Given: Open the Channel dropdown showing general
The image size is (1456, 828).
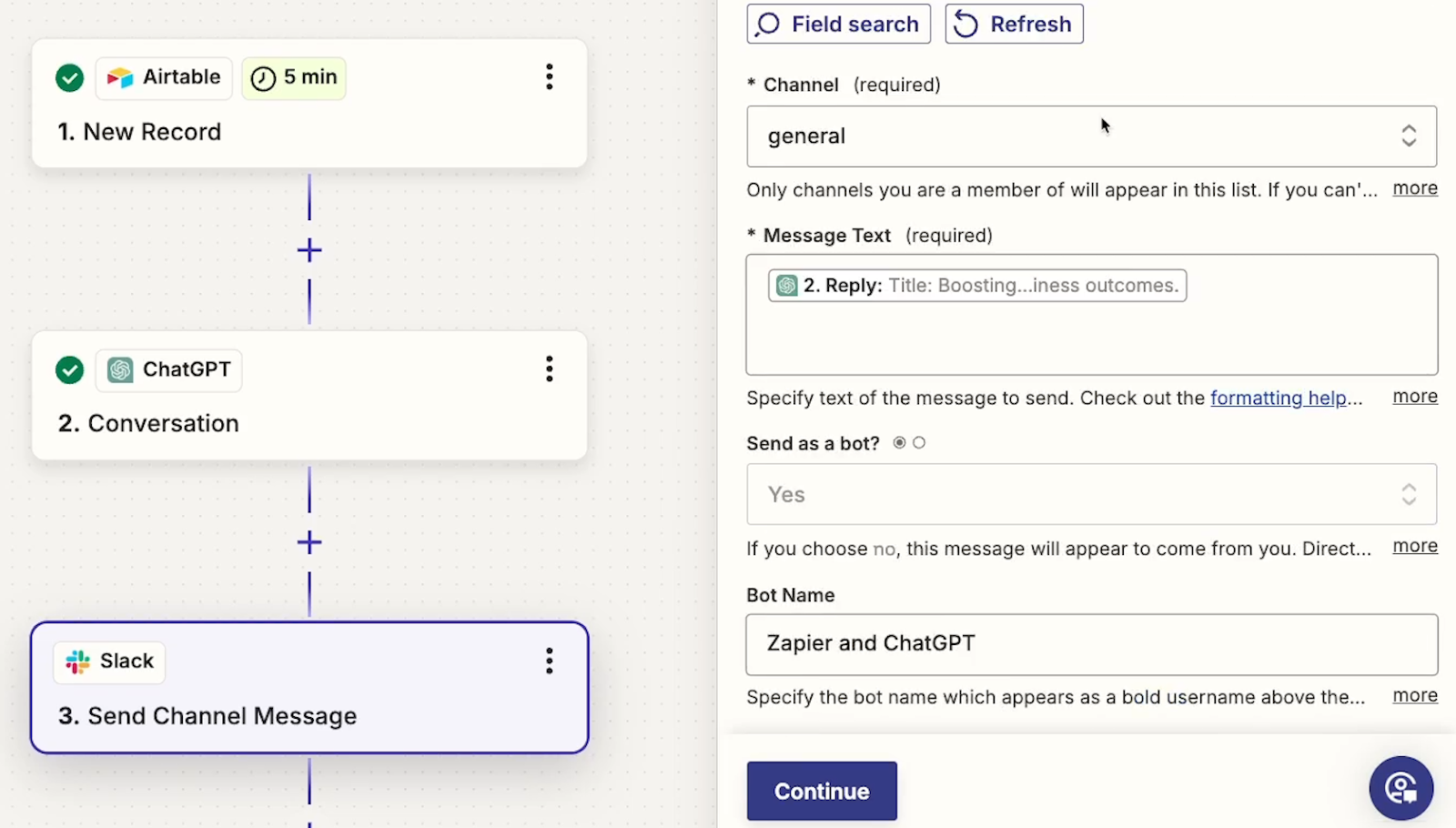Looking at the screenshot, I should [1092, 136].
